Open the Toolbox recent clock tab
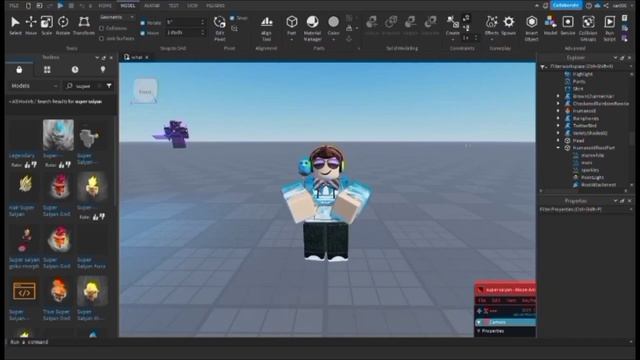 [x=75, y=70]
